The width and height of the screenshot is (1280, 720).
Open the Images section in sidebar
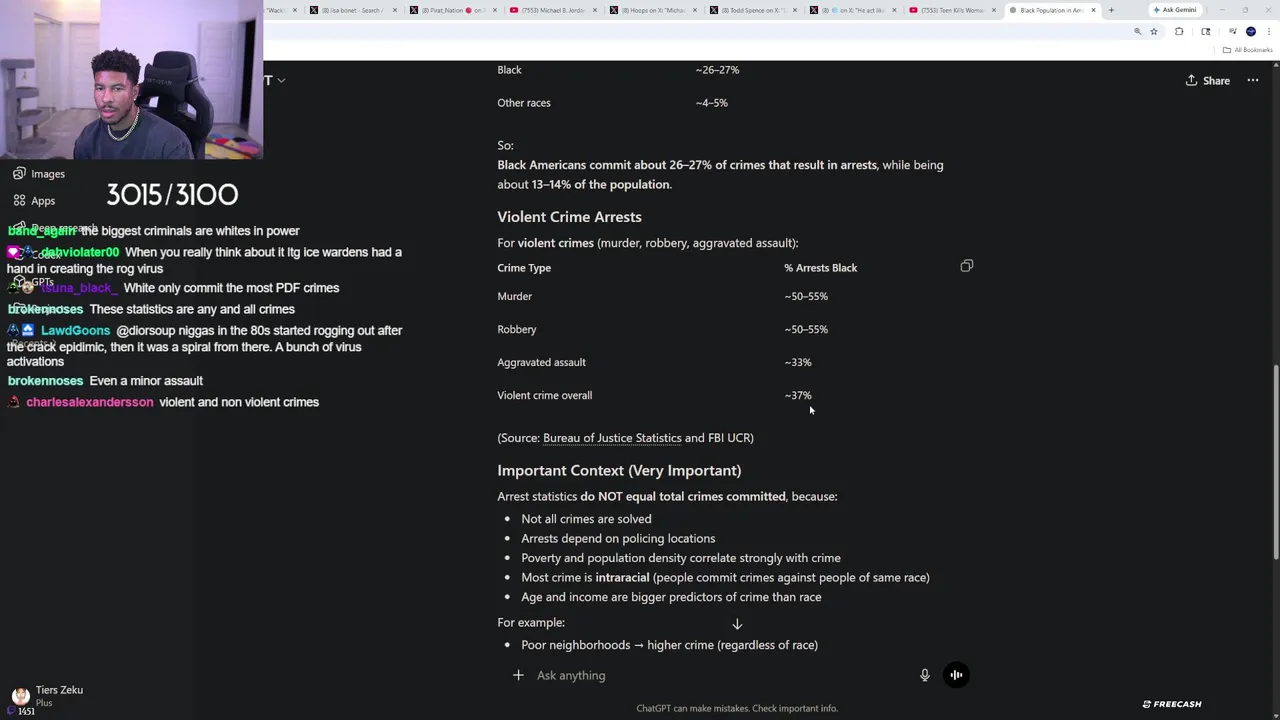pos(47,174)
